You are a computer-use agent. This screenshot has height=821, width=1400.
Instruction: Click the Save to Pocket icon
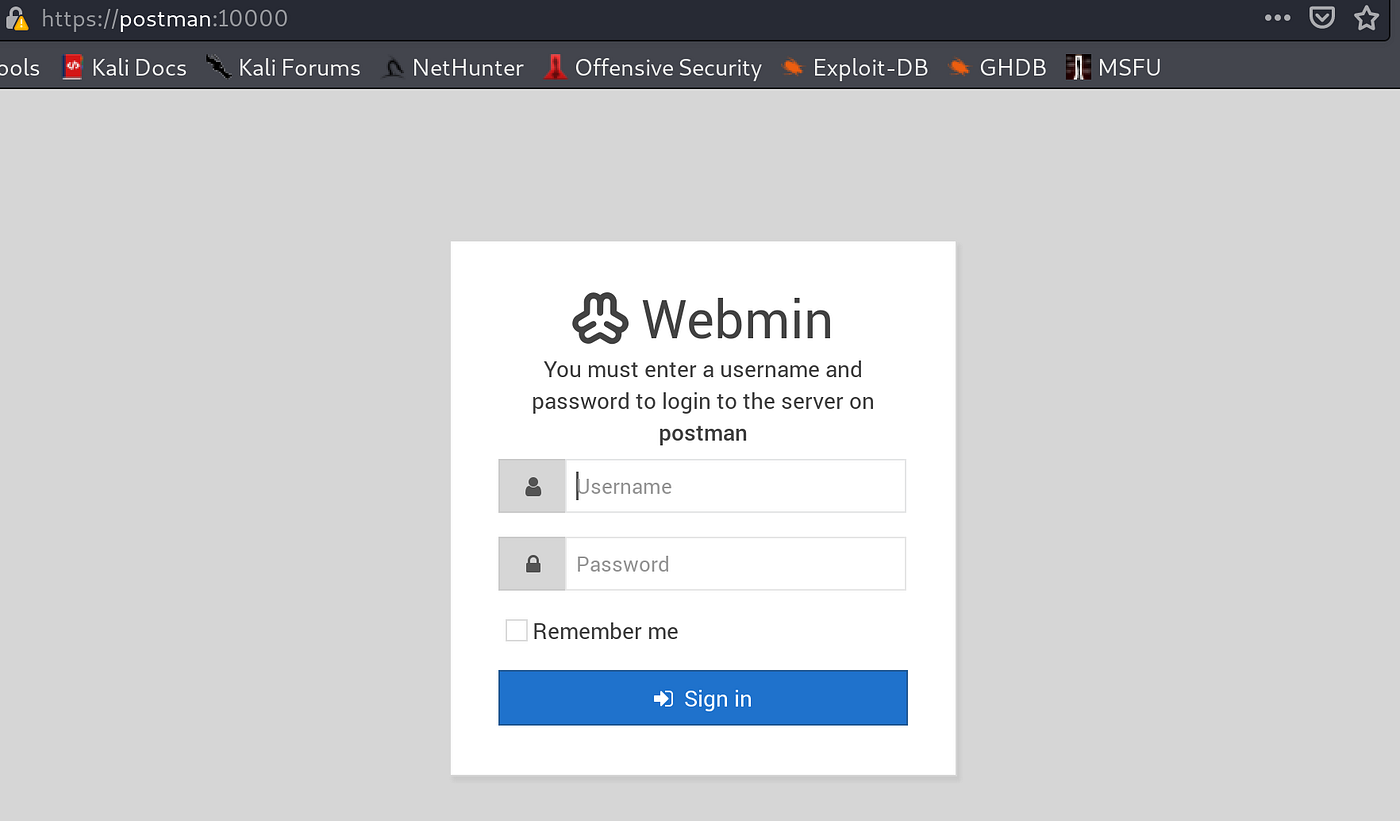[x=1322, y=18]
